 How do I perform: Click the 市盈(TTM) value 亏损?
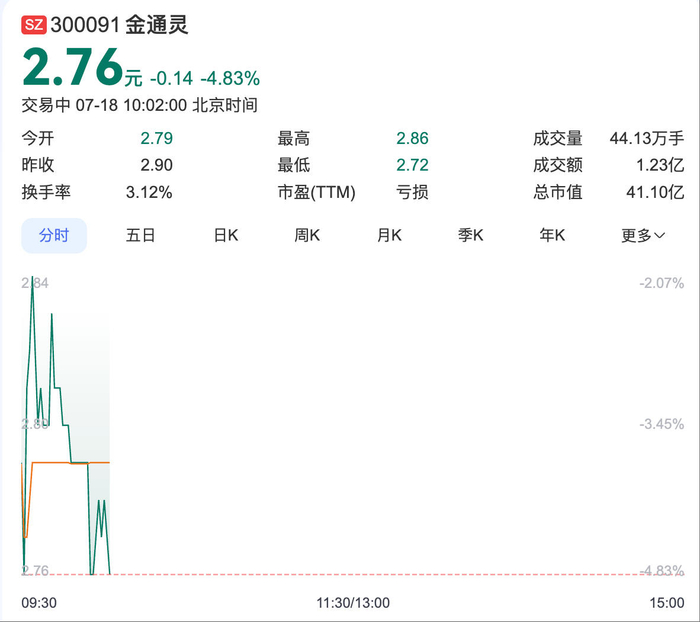click(x=412, y=192)
